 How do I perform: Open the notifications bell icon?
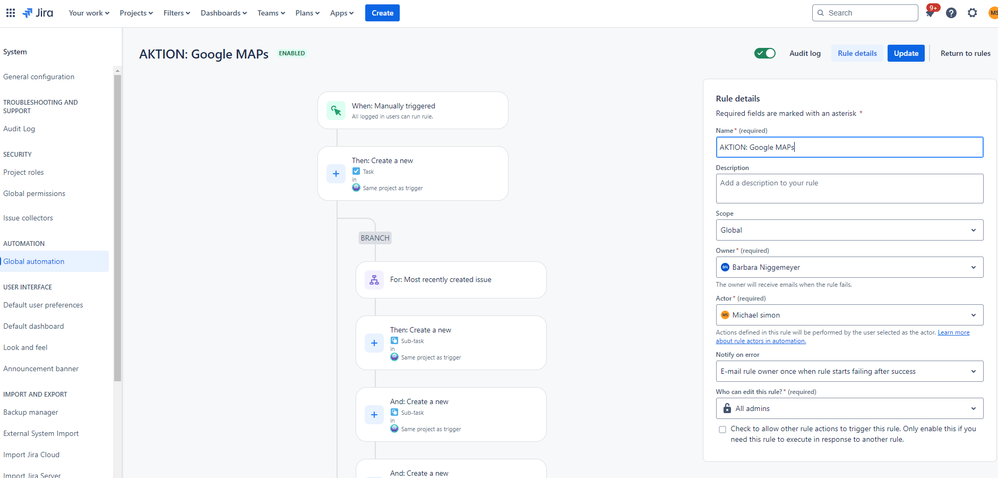(x=930, y=13)
